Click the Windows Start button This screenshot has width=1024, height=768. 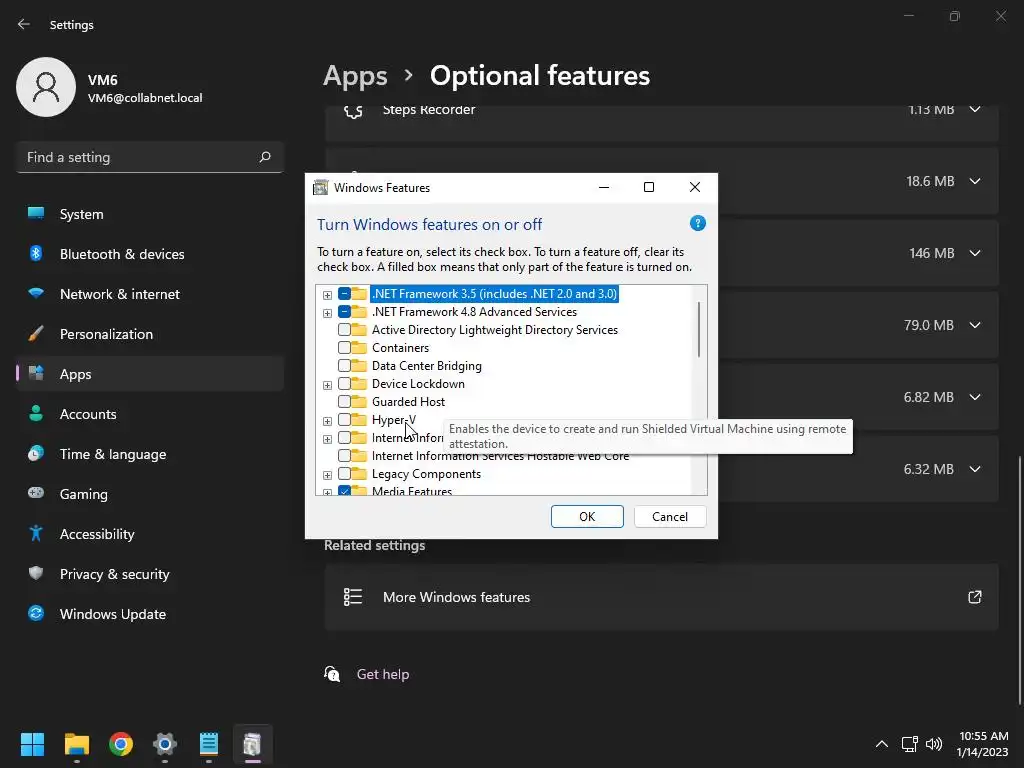tap(33, 744)
